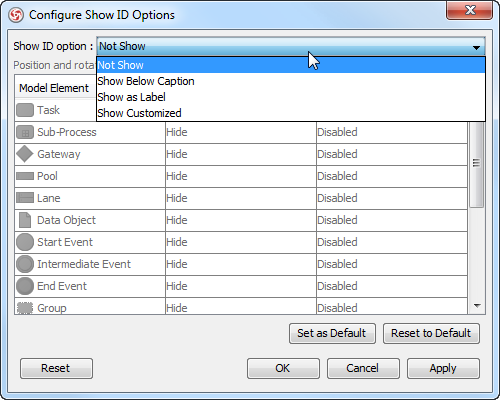Click the Group dashed-box icon
This screenshot has height=400, width=500.
tap(25, 308)
